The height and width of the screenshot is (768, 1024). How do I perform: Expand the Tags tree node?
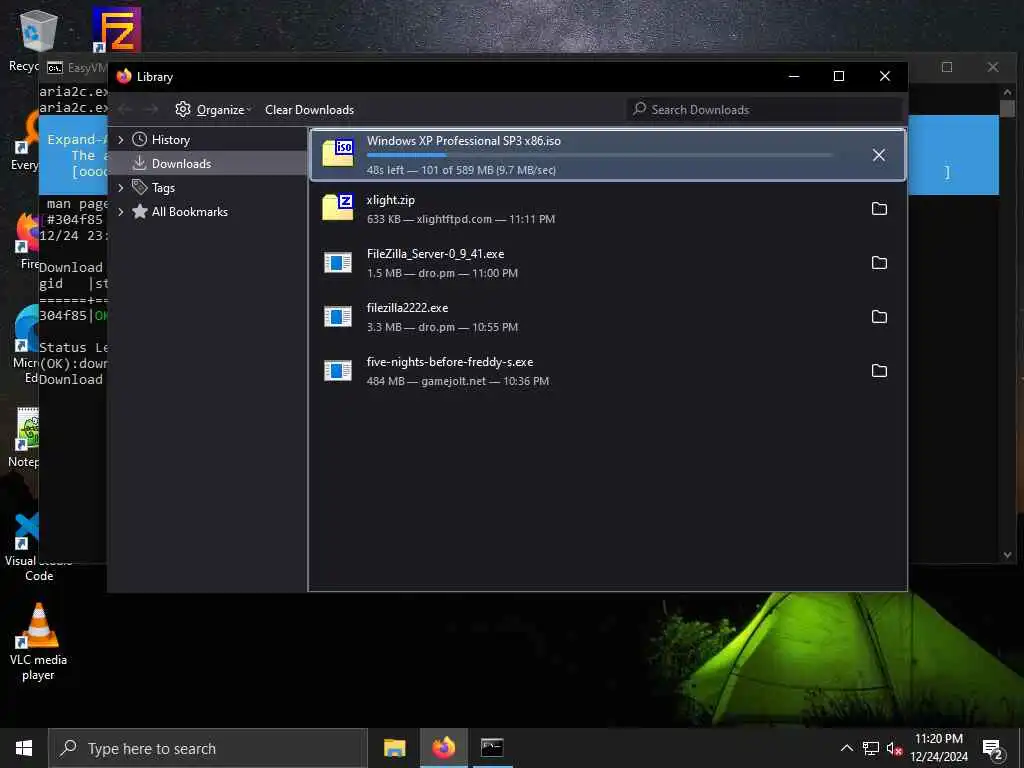121,188
